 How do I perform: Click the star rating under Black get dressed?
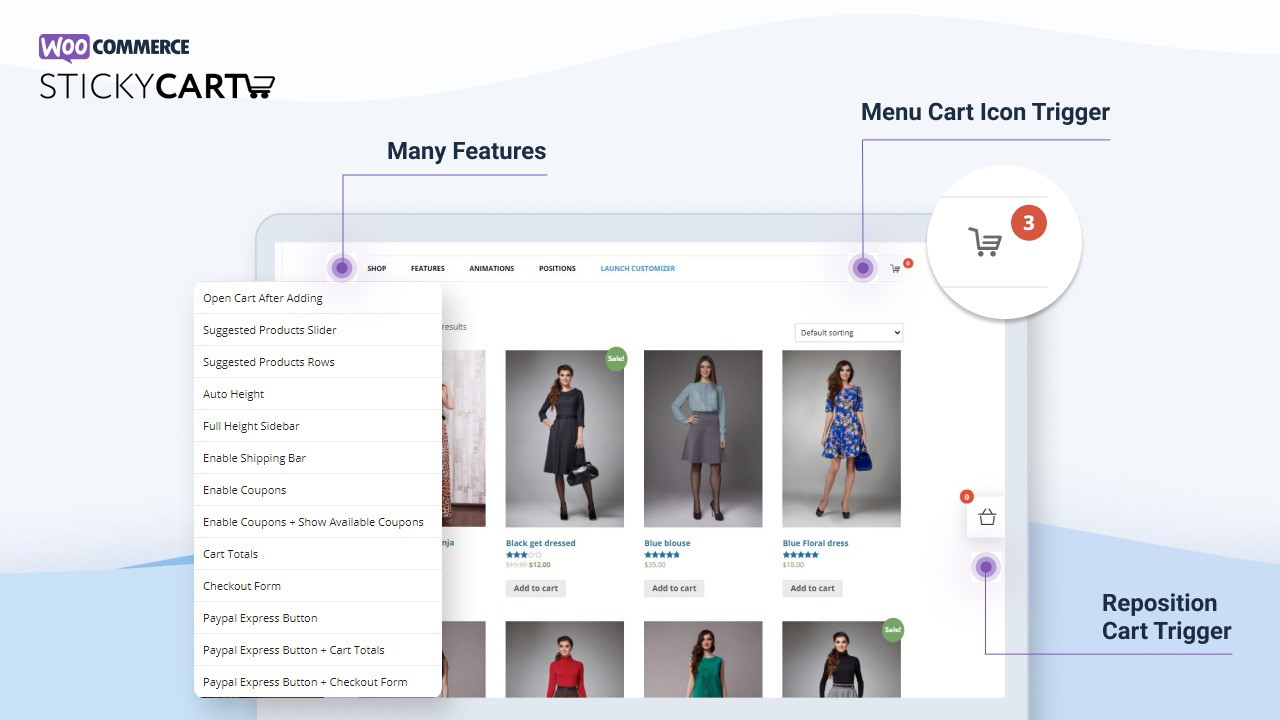(x=524, y=555)
